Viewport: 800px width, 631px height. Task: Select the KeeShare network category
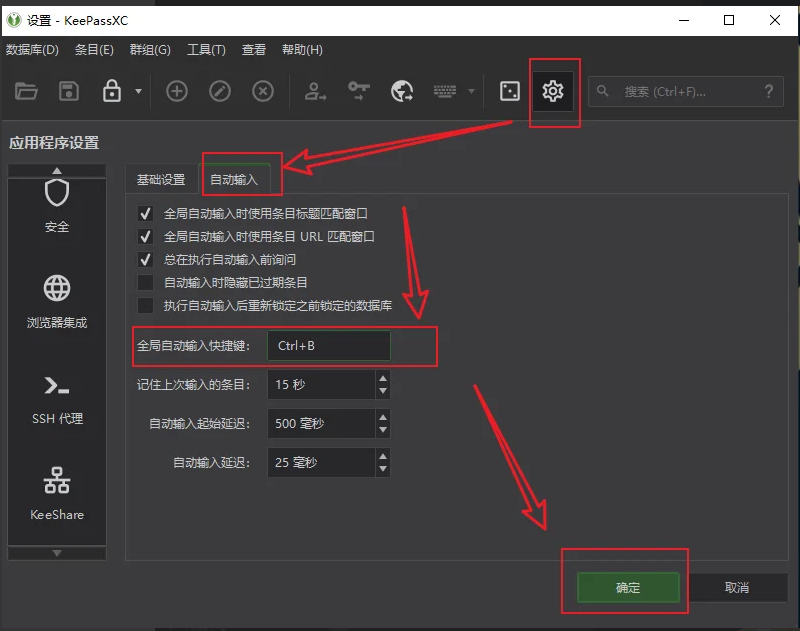[57, 494]
